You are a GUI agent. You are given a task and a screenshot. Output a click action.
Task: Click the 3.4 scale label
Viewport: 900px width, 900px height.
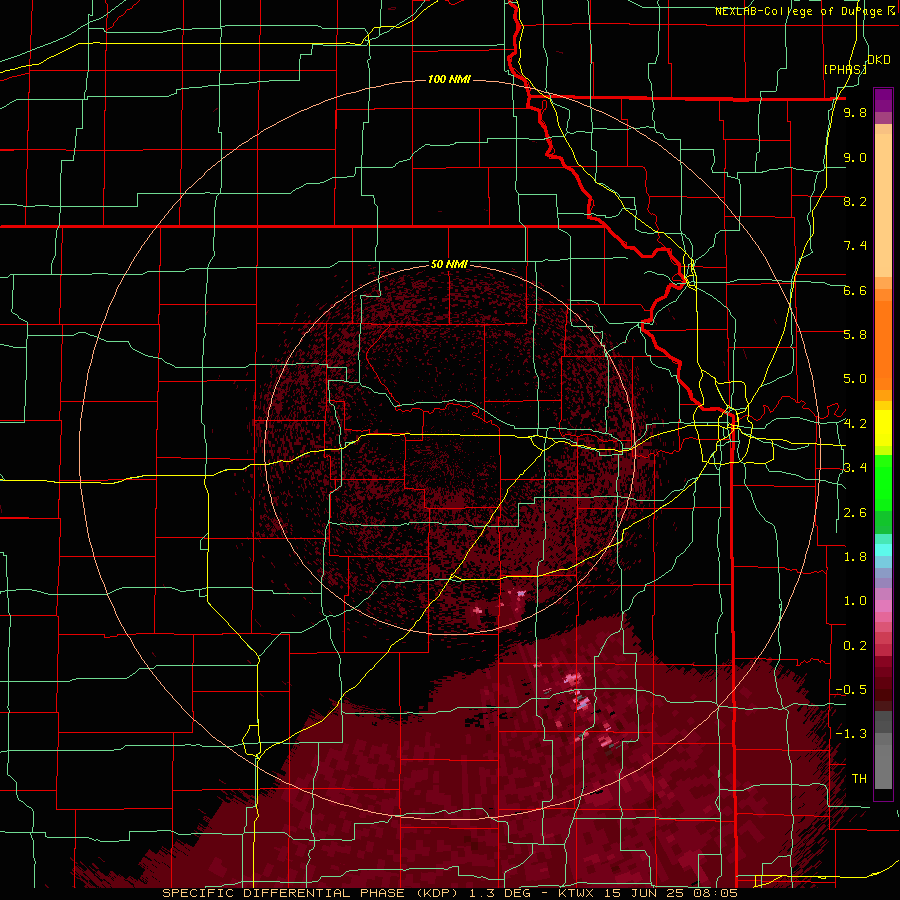[855, 468]
